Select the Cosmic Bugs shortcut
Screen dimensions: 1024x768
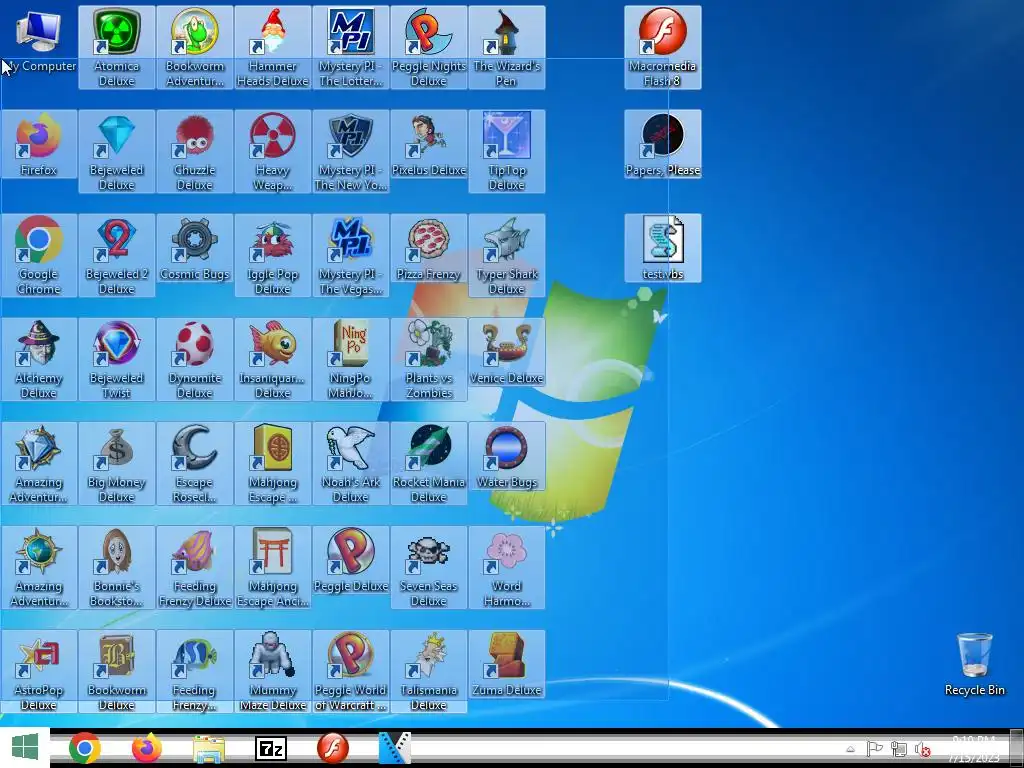195,248
